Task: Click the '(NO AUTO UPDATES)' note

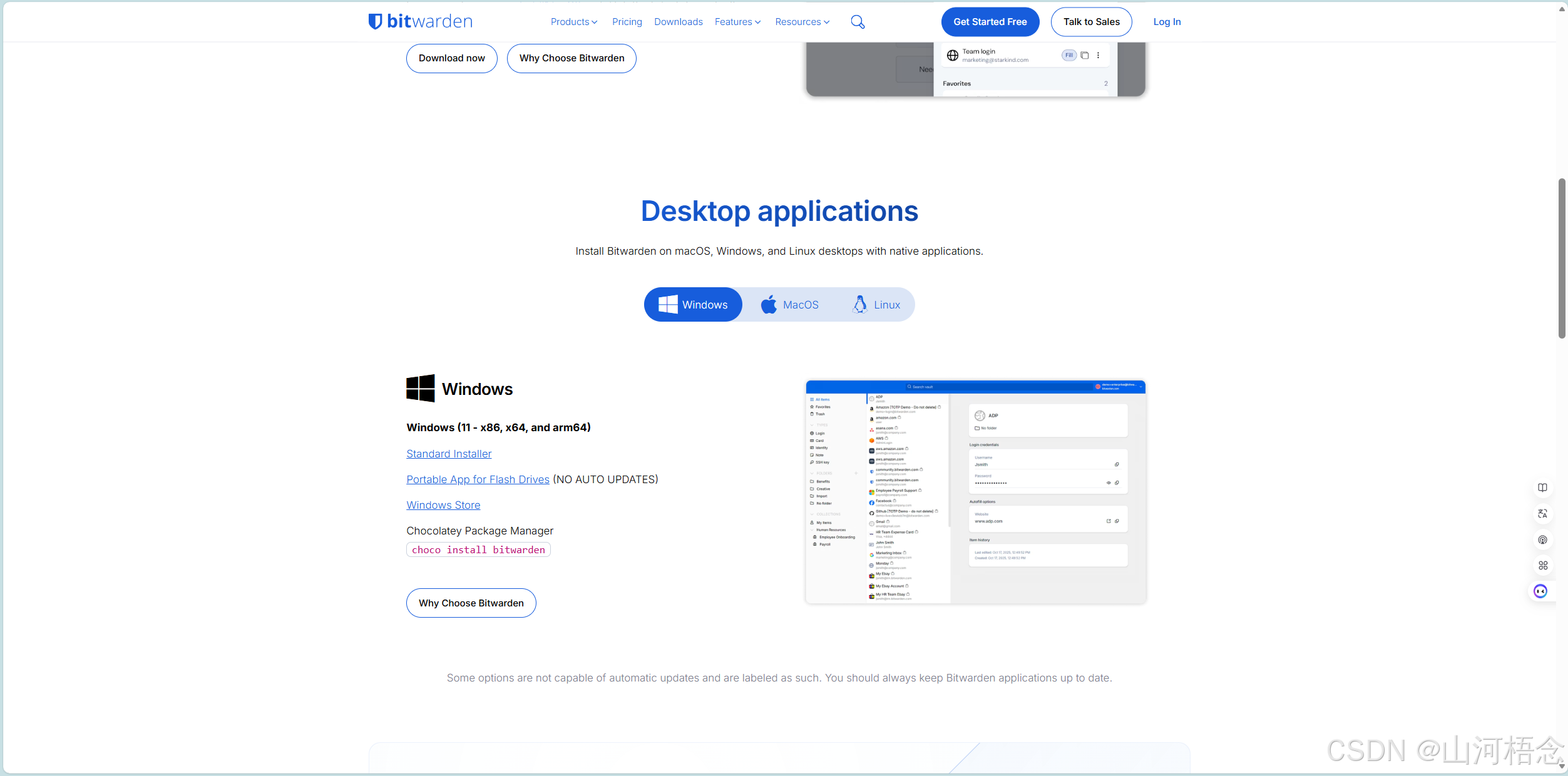Action: click(x=605, y=479)
